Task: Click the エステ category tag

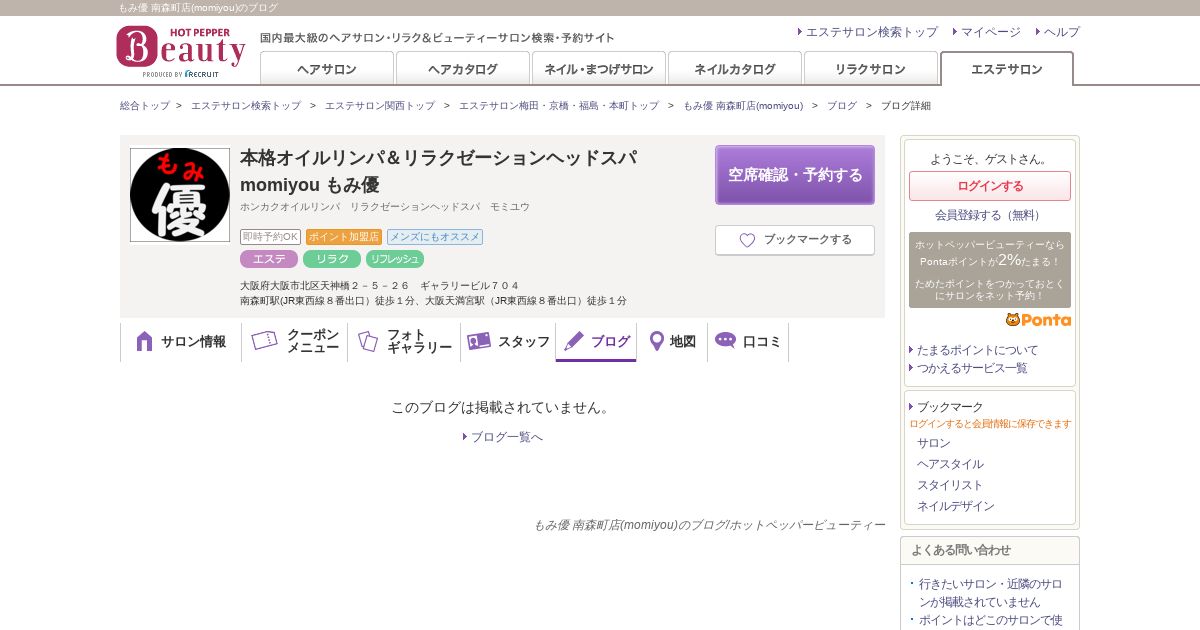Action: (269, 259)
